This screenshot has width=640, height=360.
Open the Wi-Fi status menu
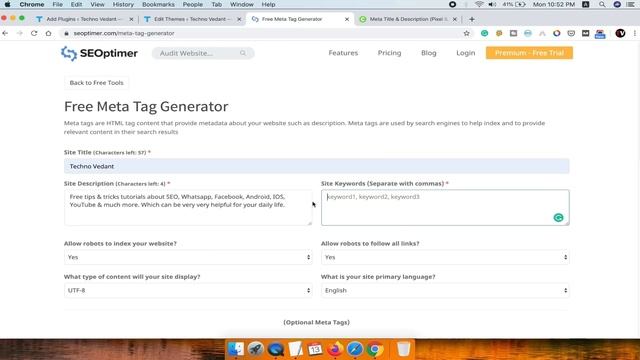pyautogui.click(x=479, y=4)
